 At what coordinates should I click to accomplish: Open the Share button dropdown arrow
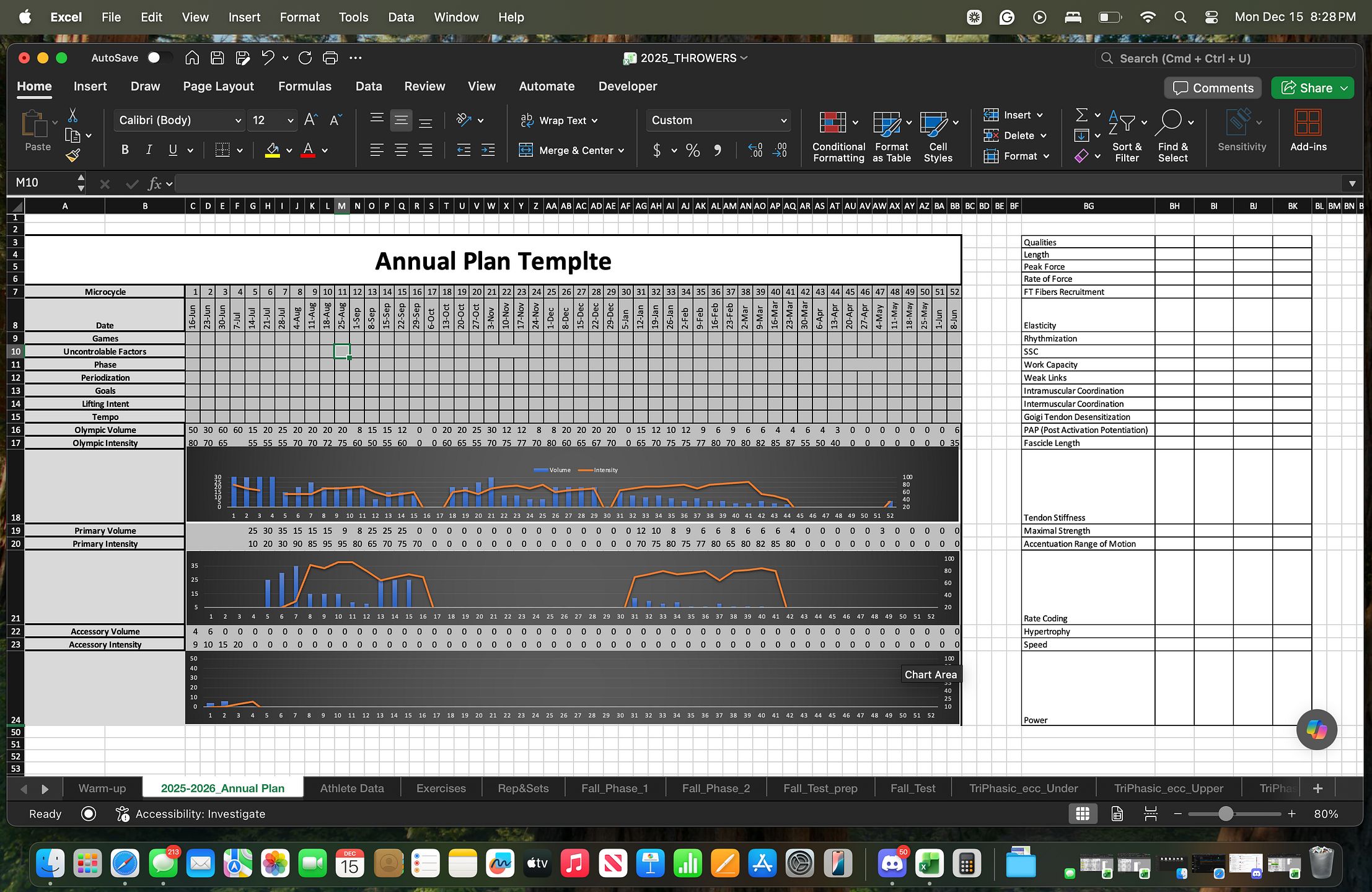(x=1344, y=88)
